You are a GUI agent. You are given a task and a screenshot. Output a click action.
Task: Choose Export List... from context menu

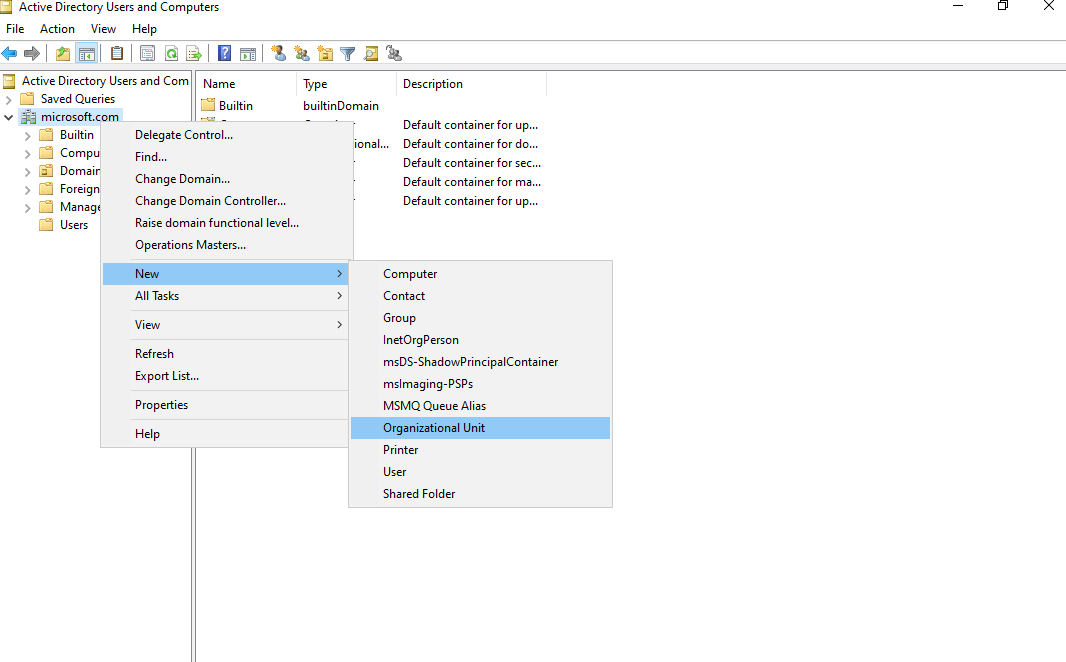tap(226, 376)
